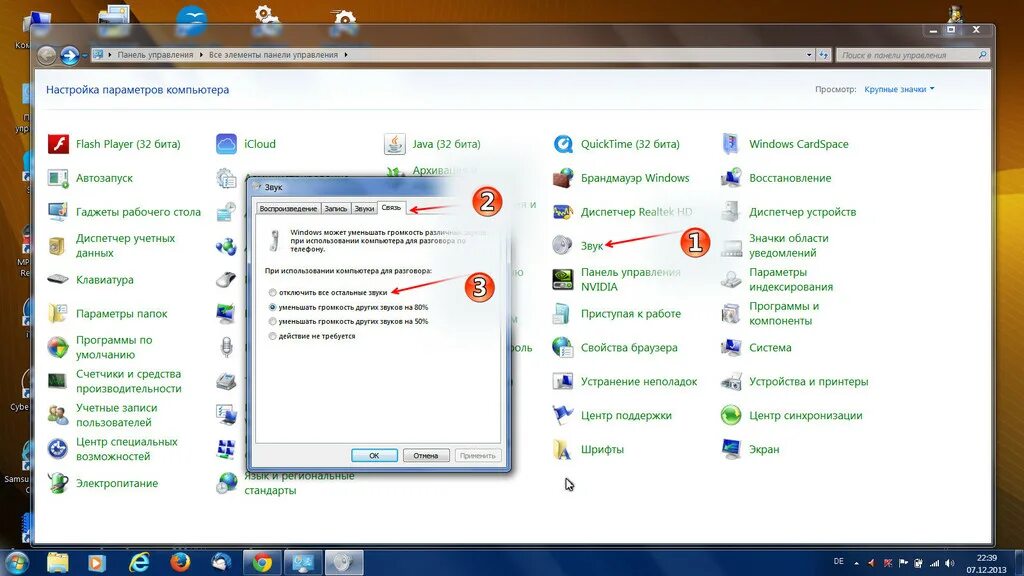
Task: Open Язык и региональные стандарты
Action: point(286,483)
